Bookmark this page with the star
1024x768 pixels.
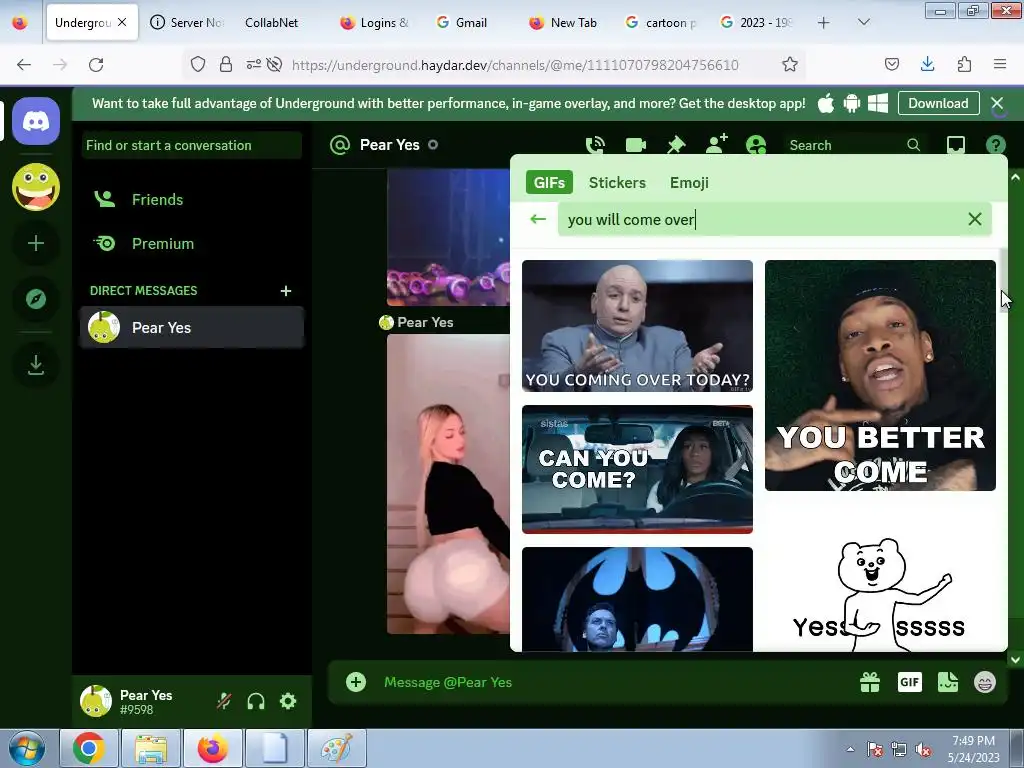pos(790,64)
